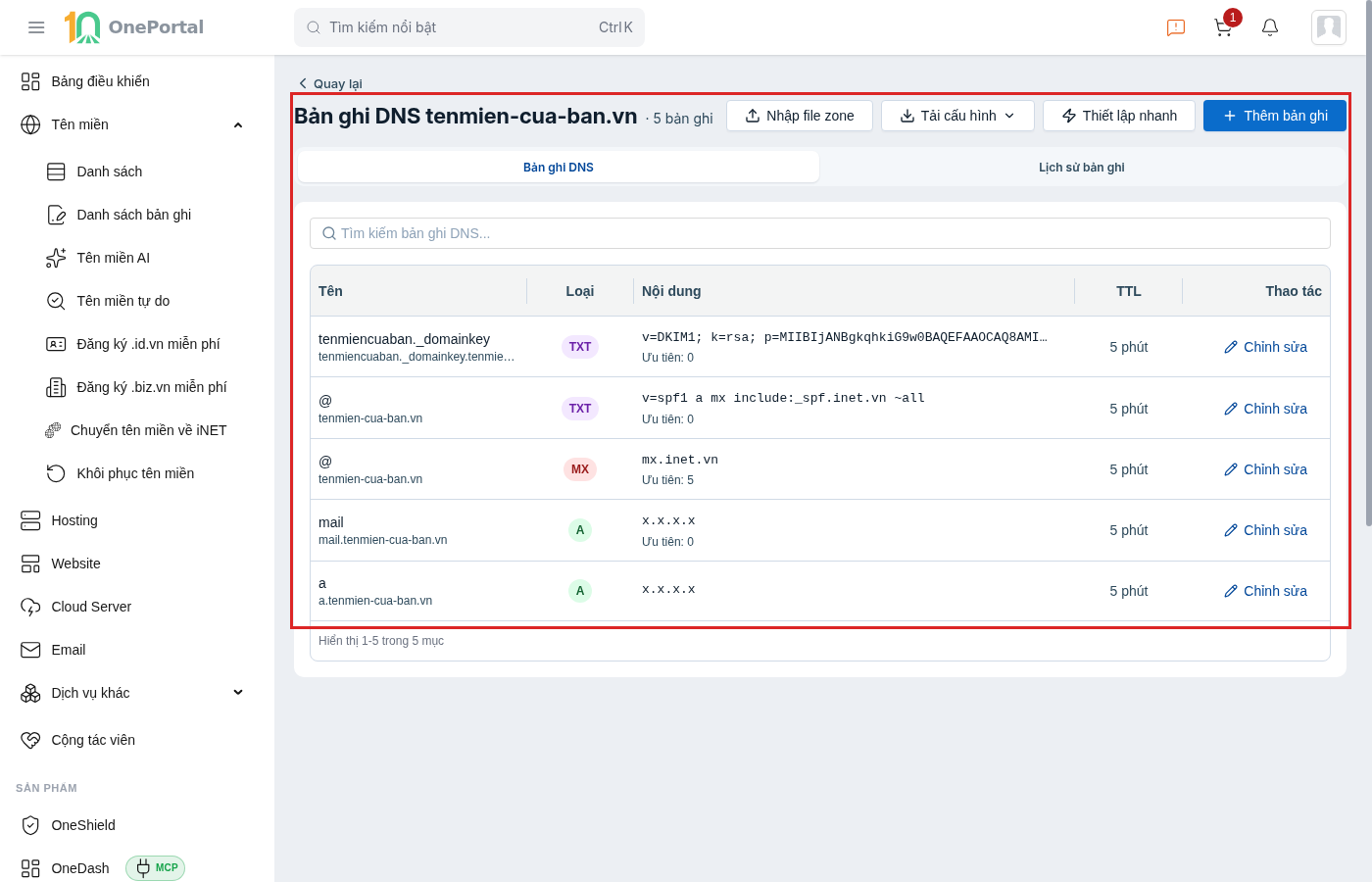The height and width of the screenshot is (882, 1372).
Task: Click the OnePortal logo
Action: [134, 27]
